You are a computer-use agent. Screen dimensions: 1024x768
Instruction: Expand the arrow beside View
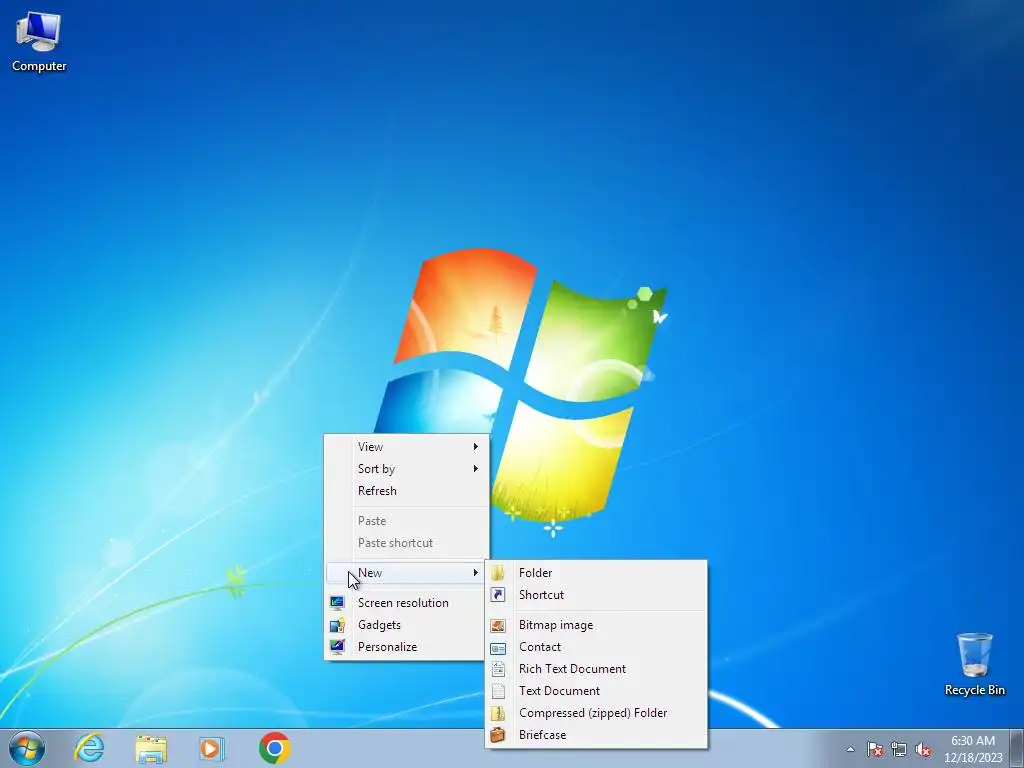[x=475, y=447]
